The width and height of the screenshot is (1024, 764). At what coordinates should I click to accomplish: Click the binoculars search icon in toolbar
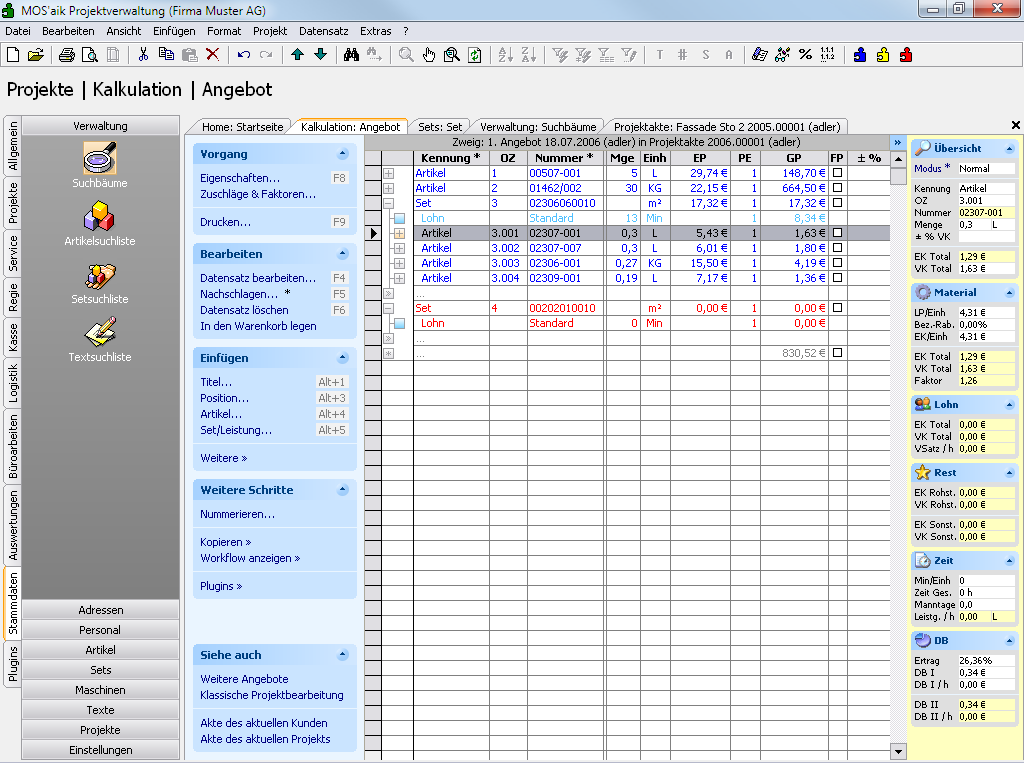[x=351, y=55]
